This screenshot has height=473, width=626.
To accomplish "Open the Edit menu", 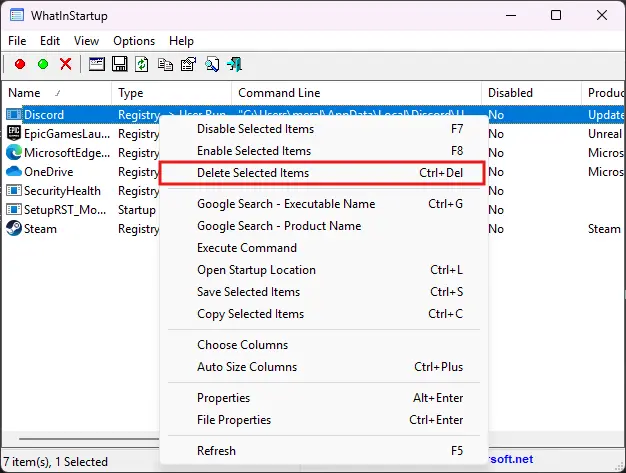I will coord(50,41).
